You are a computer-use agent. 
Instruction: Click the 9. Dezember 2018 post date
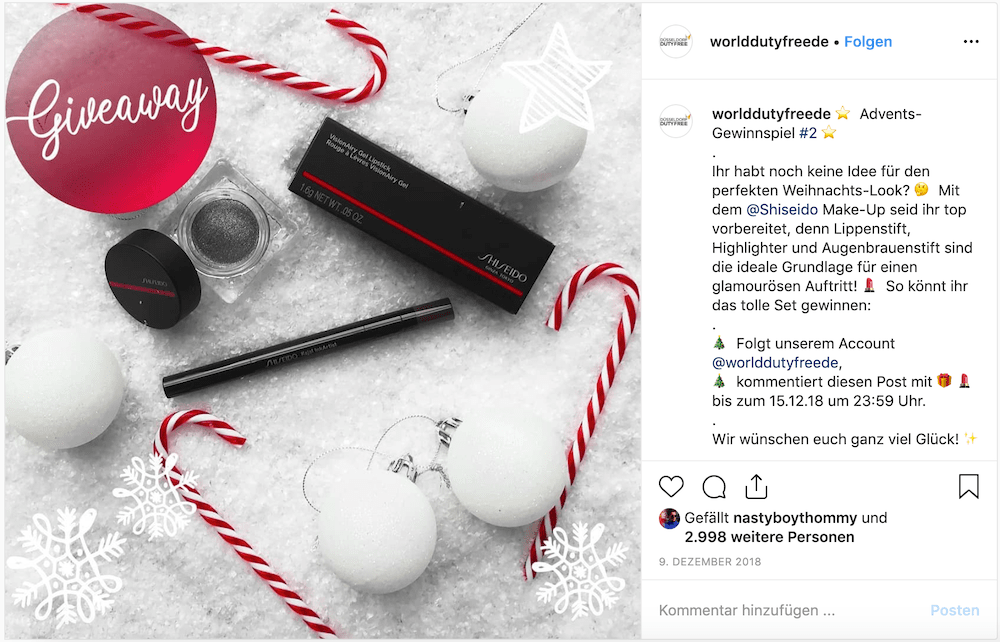[x=710, y=562]
